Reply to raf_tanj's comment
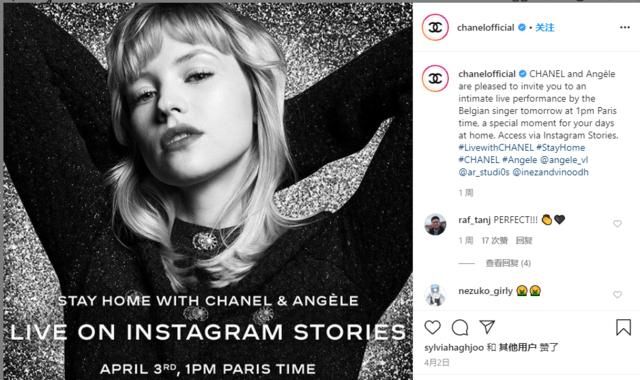The image size is (640, 380). coord(524,240)
